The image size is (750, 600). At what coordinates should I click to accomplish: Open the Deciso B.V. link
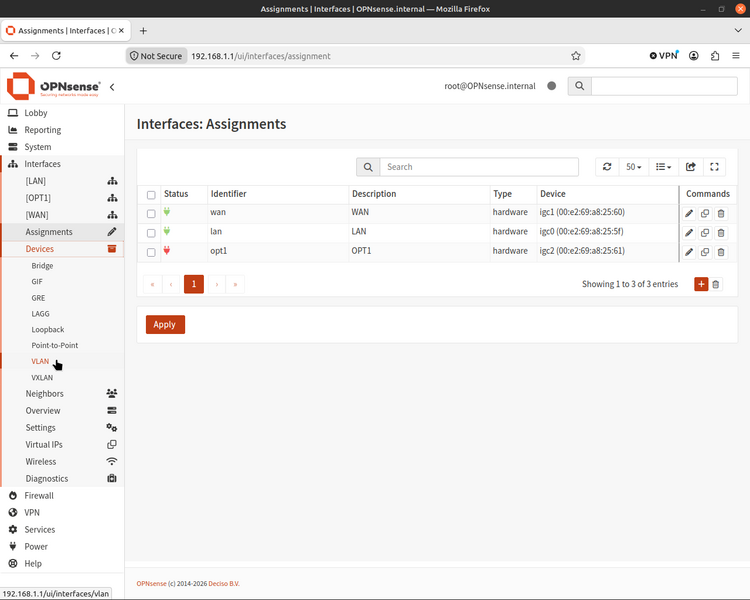[x=224, y=584]
